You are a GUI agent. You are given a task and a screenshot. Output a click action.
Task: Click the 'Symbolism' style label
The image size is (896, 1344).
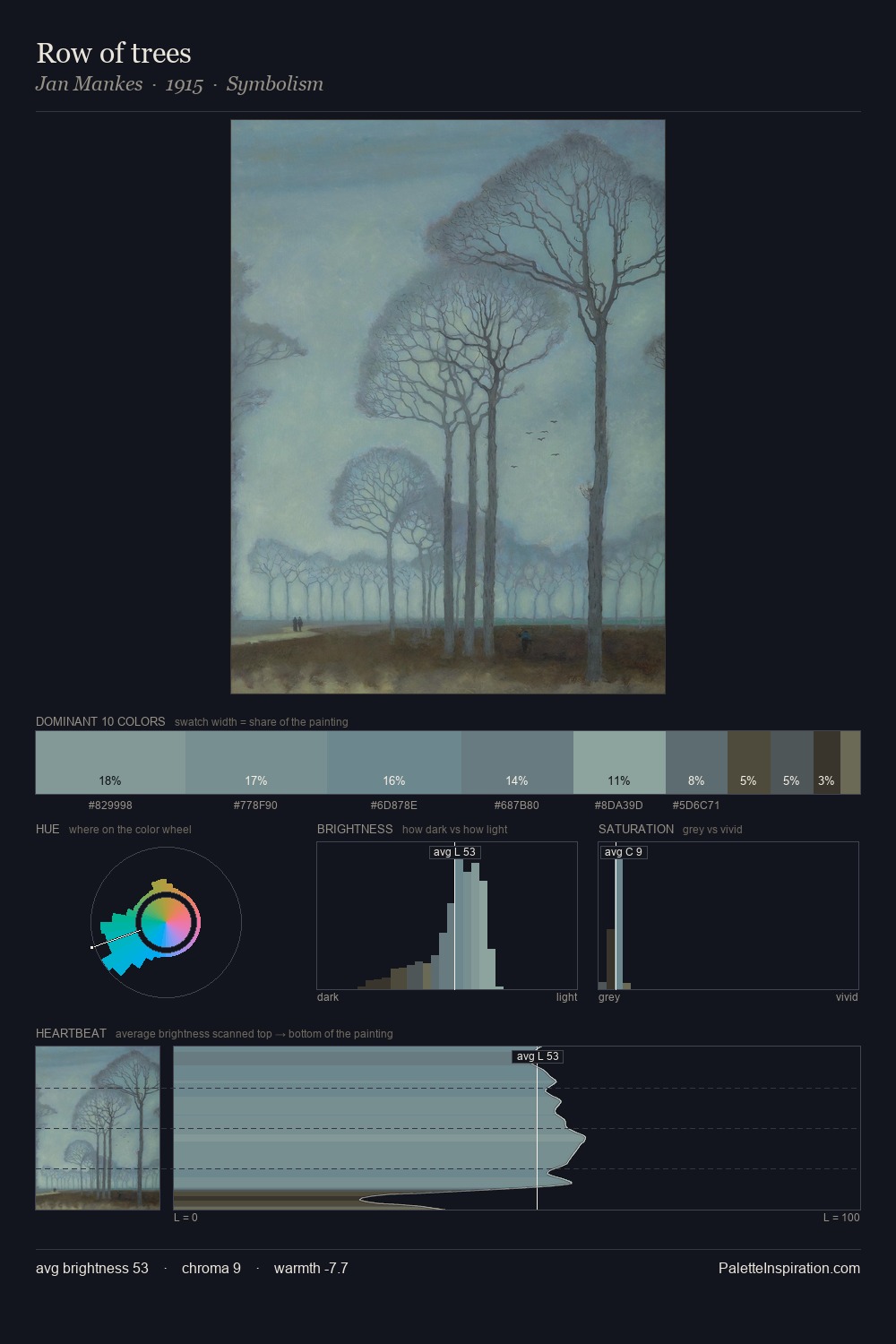[275, 84]
